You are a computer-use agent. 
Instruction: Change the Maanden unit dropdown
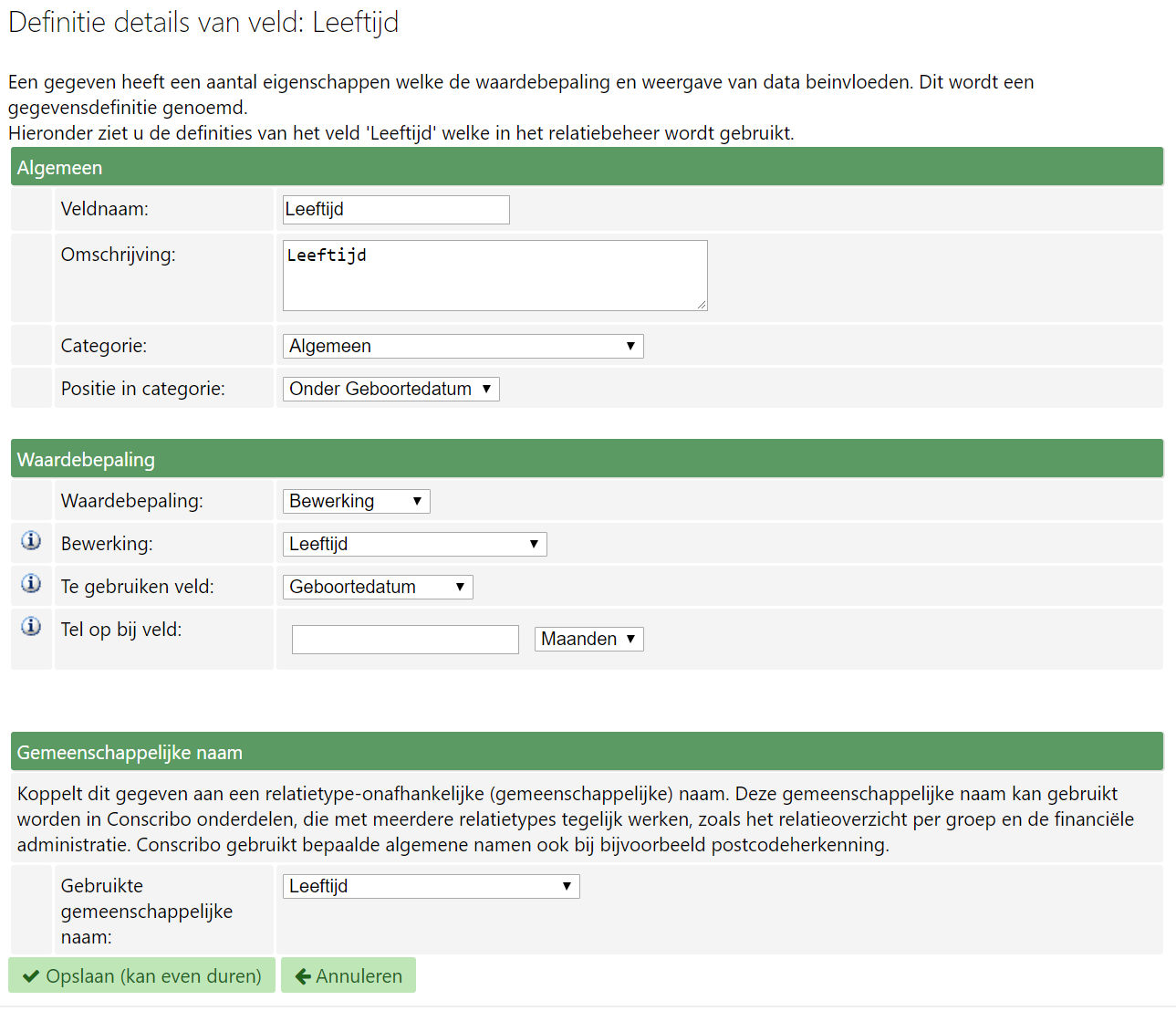(x=588, y=640)
